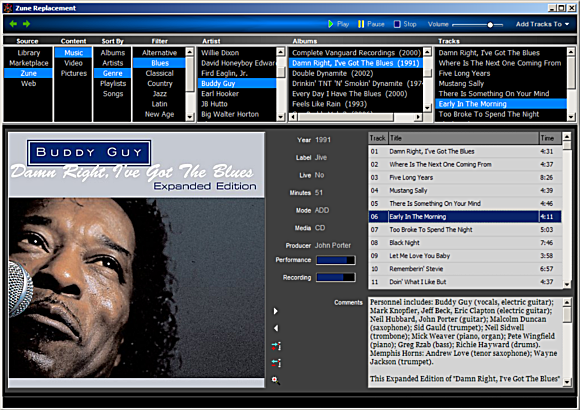This screenshot has height=410, width=580.
Task: Switch content type to Video
Action: click(73, 63)
